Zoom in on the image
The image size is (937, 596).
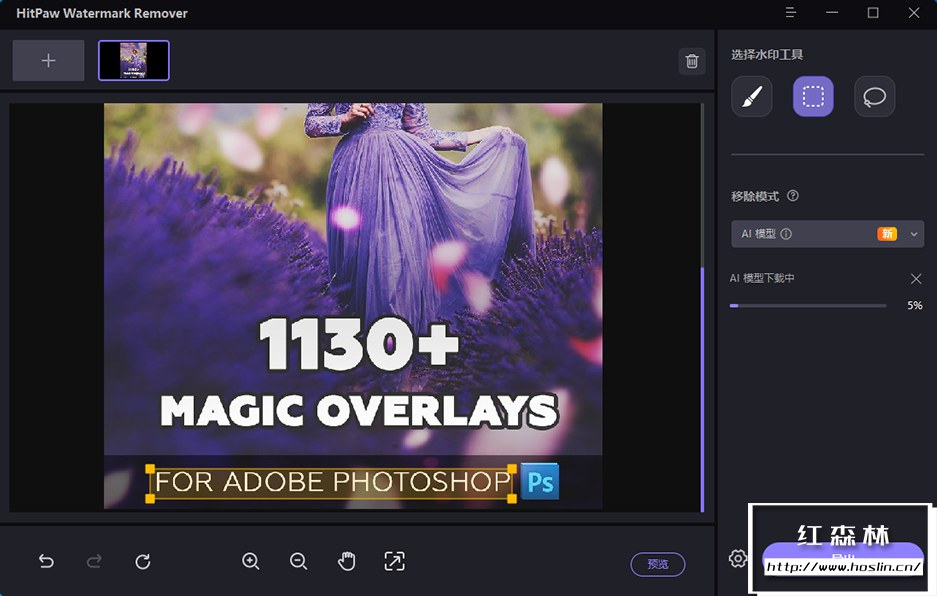[250, 561]
